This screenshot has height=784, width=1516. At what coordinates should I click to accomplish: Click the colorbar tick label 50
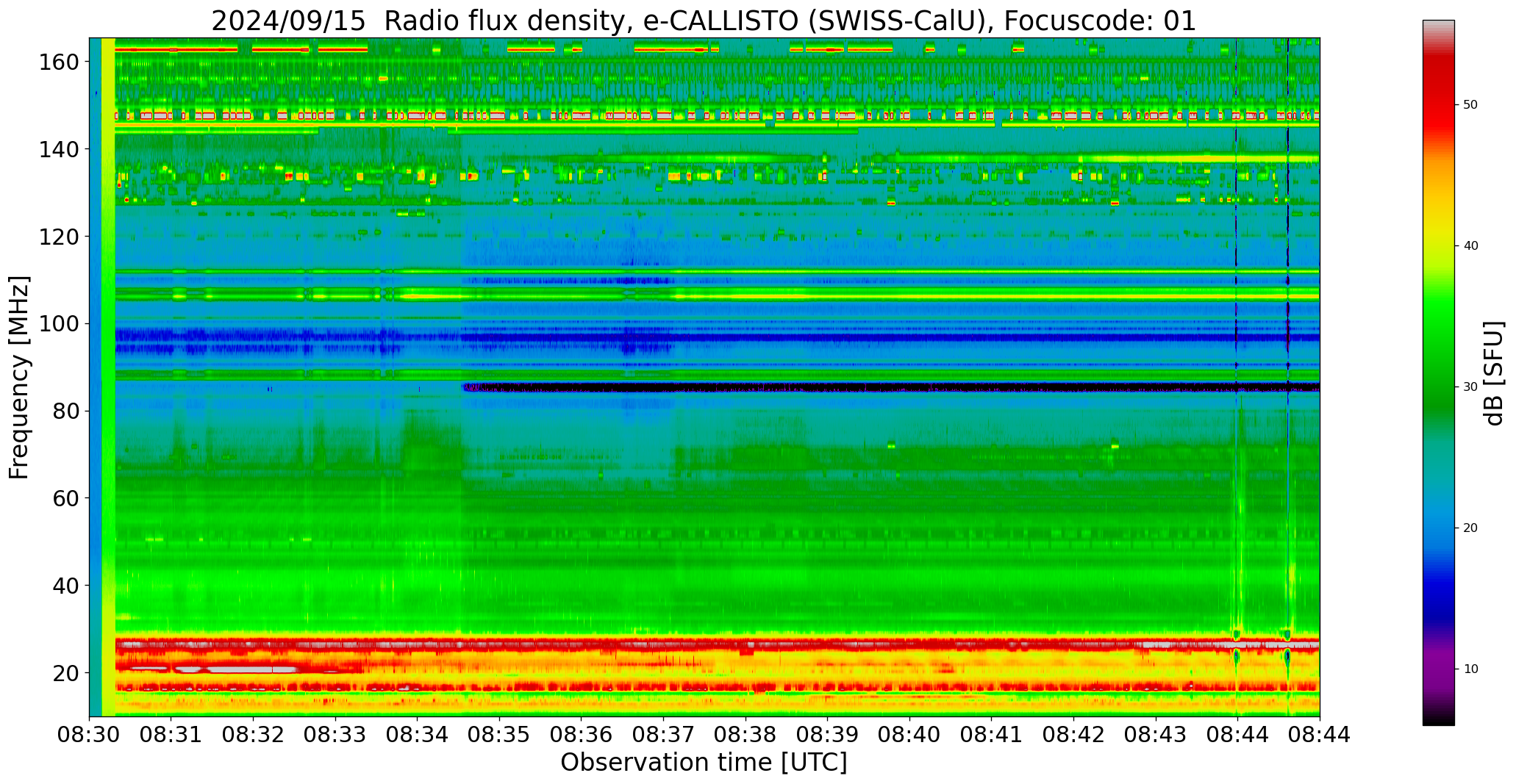point(1471,104)
